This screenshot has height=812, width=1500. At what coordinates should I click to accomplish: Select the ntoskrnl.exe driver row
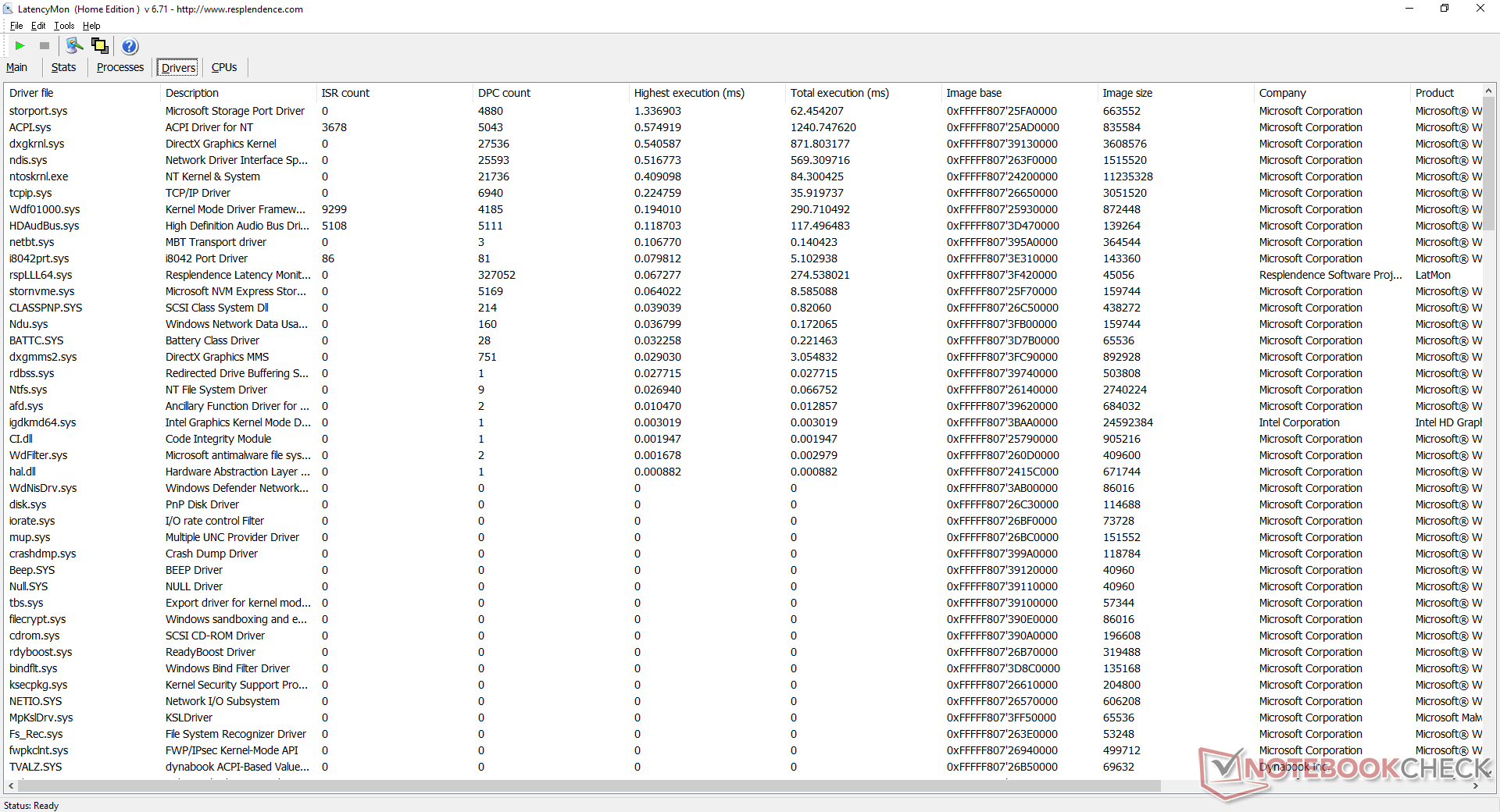tap(744, 176)
